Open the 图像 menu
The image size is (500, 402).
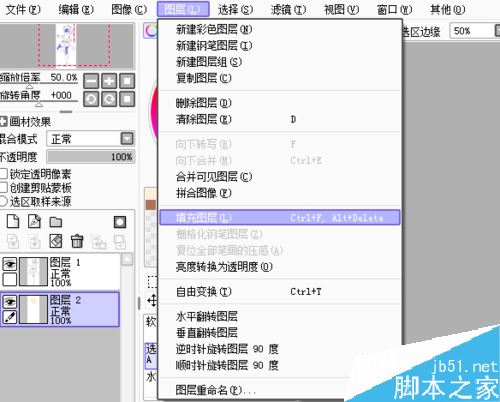coord(129,9)
